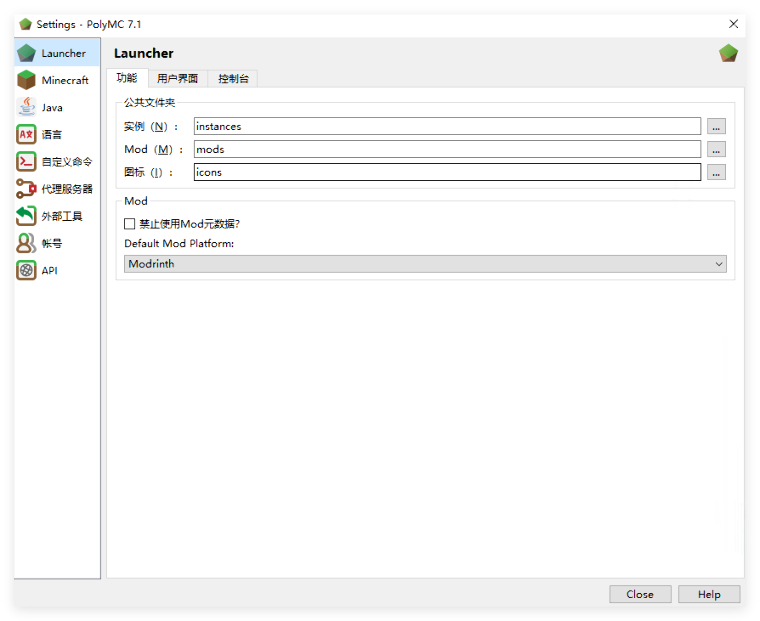This screenshot has width=760, height=621.
Task: Switch to the 功能 tab
Action: (x=127, y=78)
